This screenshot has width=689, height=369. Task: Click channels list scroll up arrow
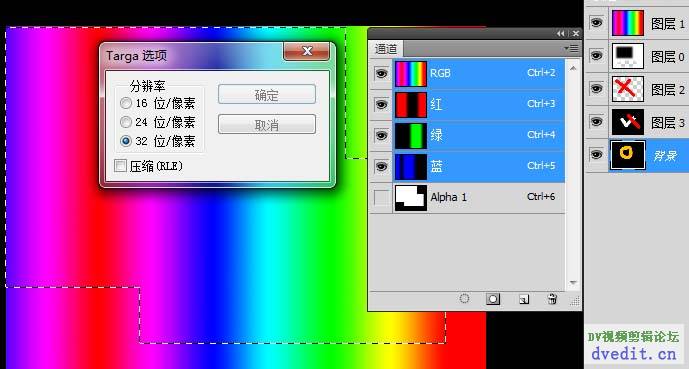(x=573, y=69)
